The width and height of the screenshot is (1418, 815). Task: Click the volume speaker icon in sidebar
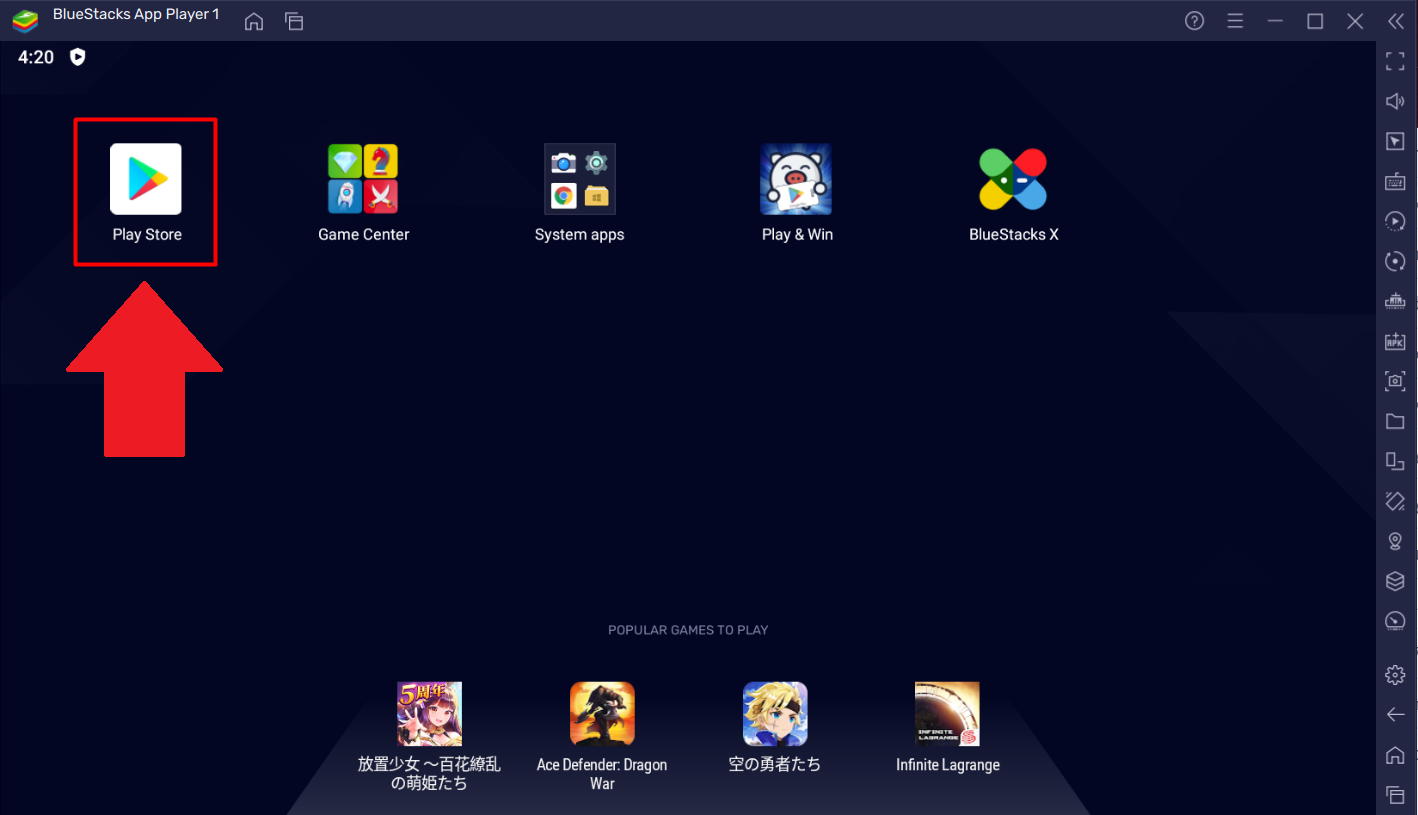[1395, 101]
